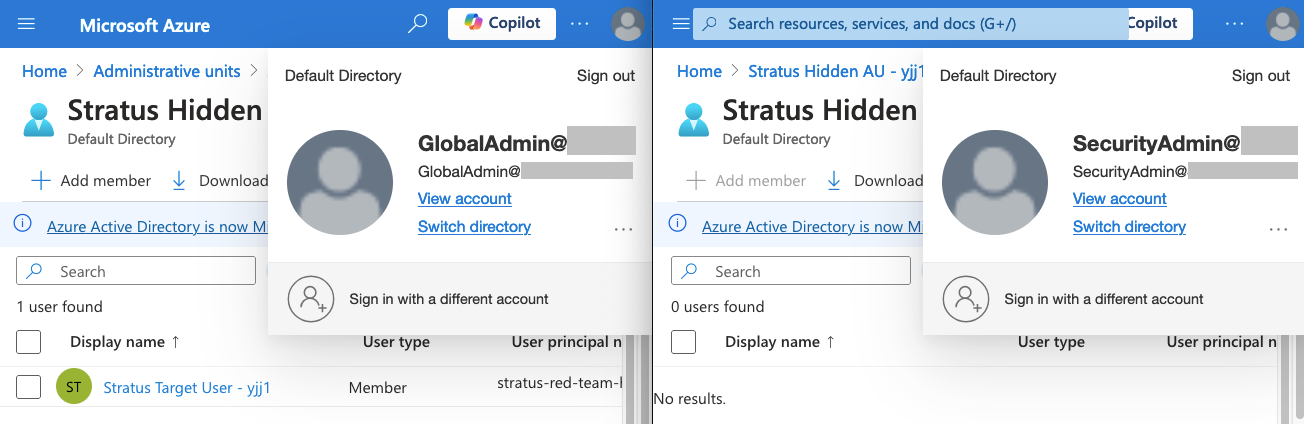
Task: Click View account under GlobalAdmin
Action: [x=465, y=199]
